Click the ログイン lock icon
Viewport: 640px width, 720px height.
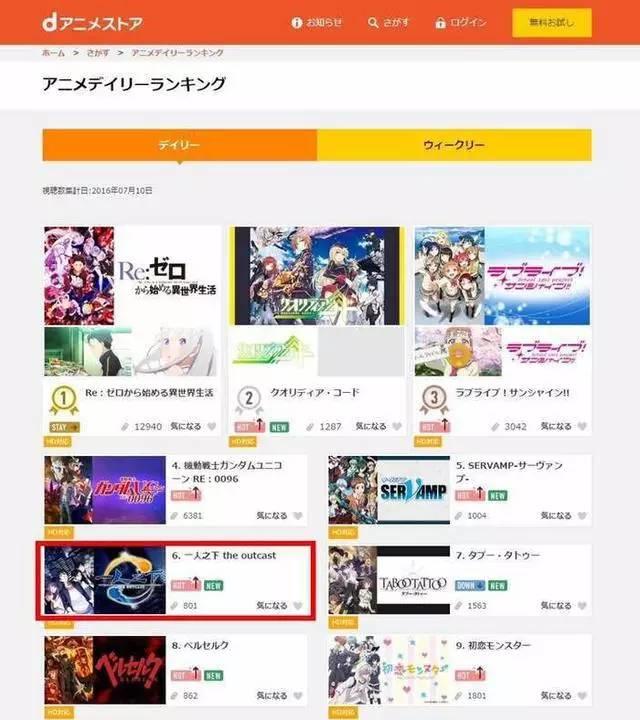coord(440,22)
